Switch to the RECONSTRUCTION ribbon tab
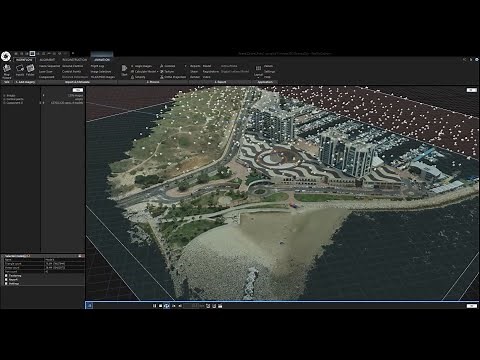The image size is (480, 360). pos(74,60)
